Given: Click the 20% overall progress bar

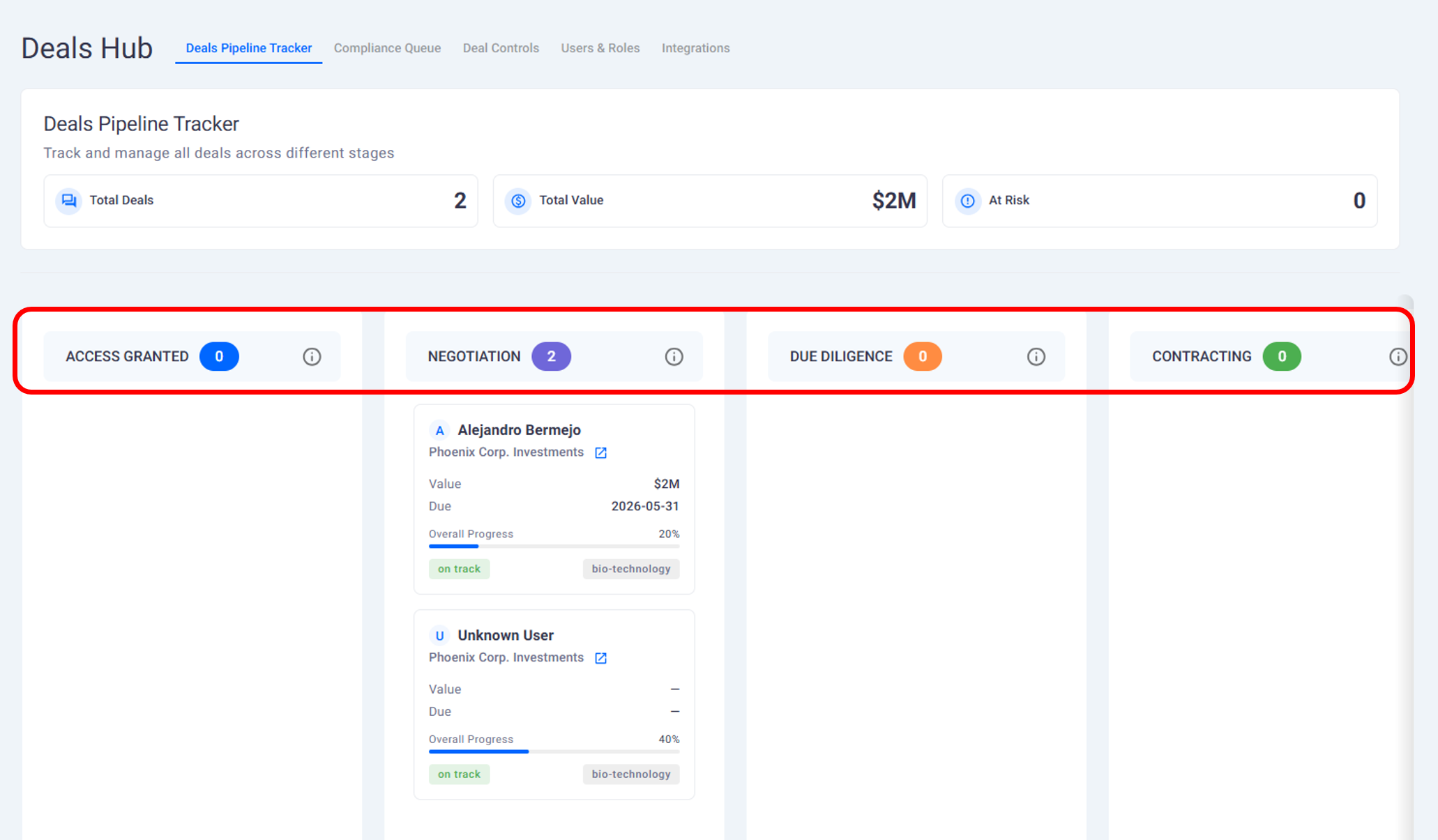Looking at the screenshot, I should point(554,547).
